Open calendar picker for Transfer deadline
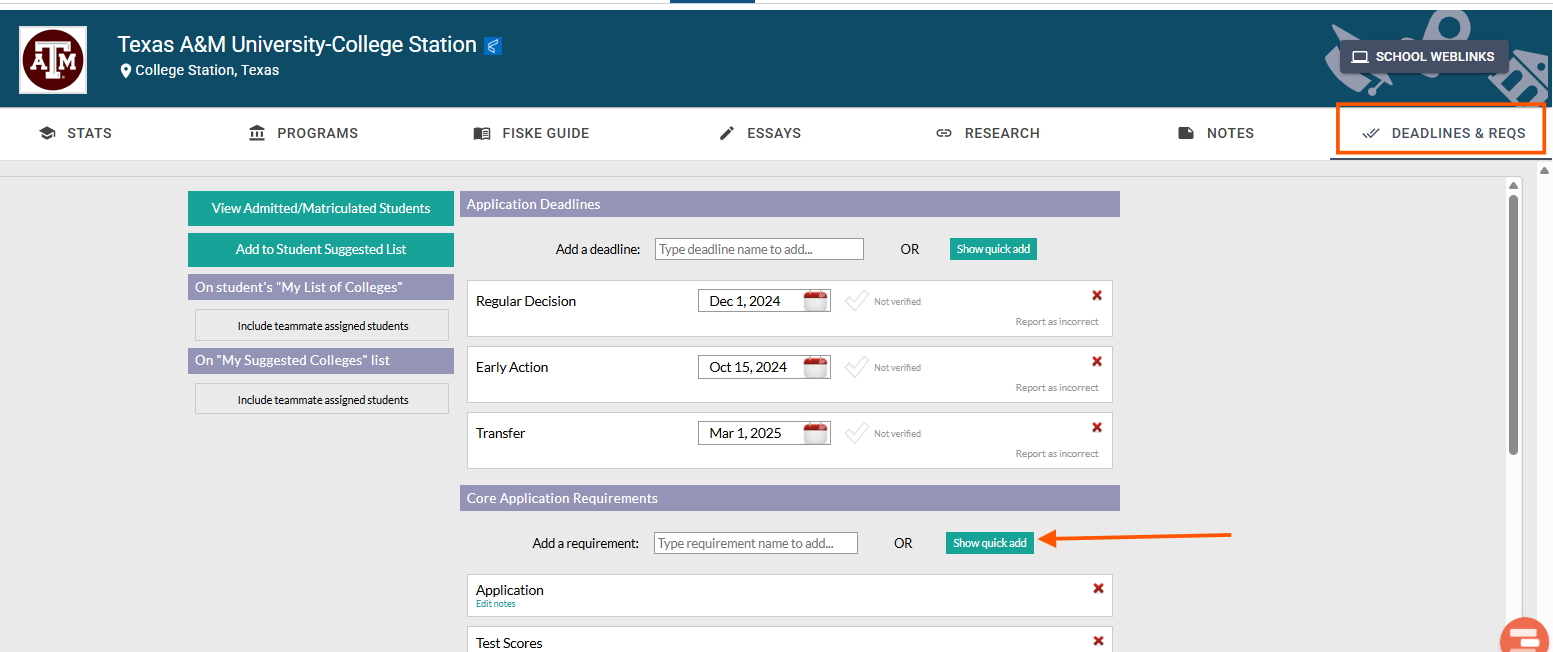Screen dimensions: 1553x652 pyautogui.click(x=817, y=432)
